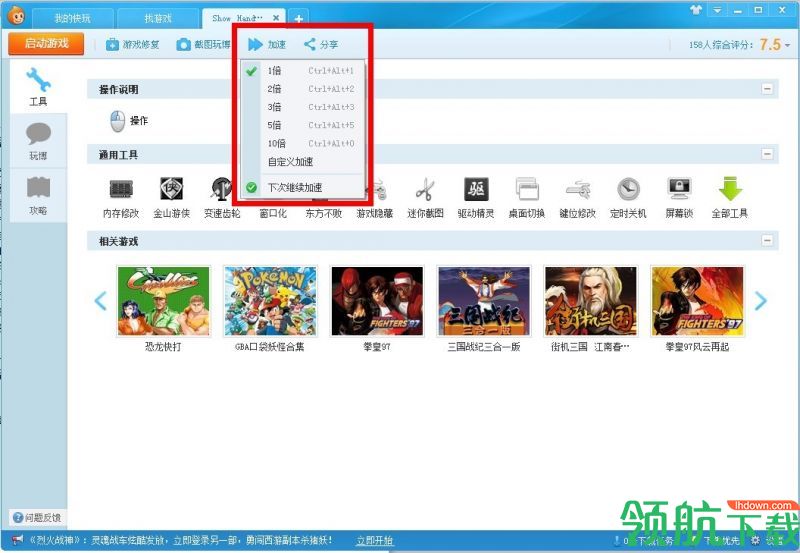Click the 操作 mouse icon
The image size is (800, 553).
click(x=117, y=121)
